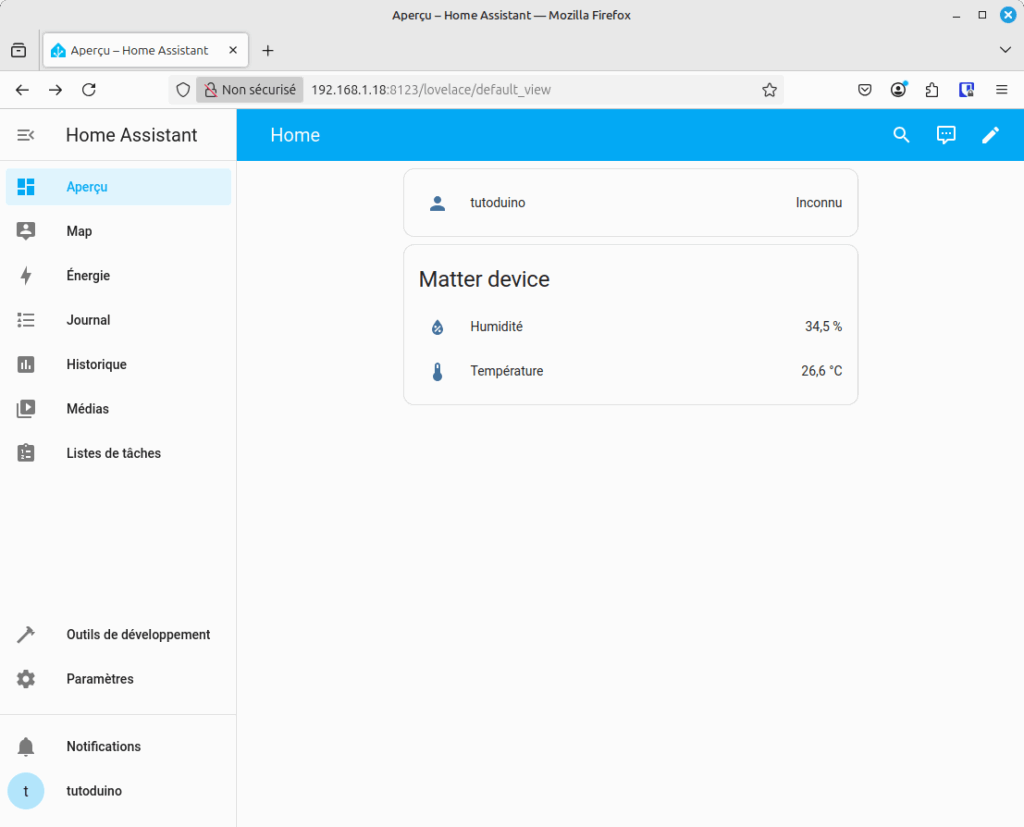
Task: Open Firefox View icon left of tabs
Action: click(18, 50)
